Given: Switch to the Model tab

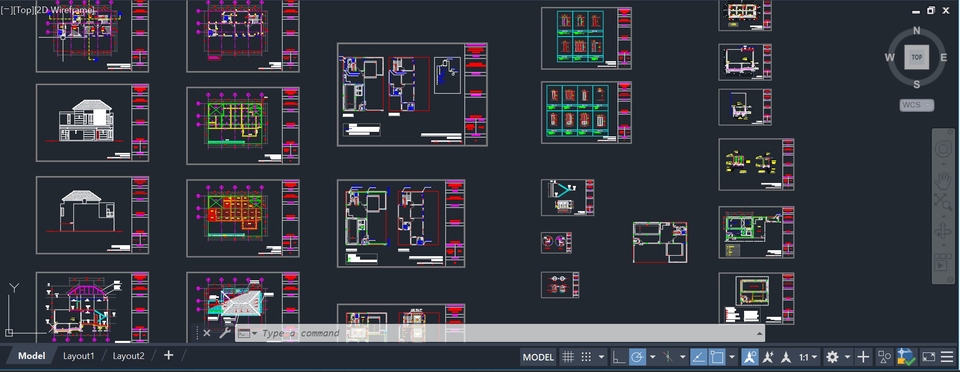Looking at the screenshot, I should coord(31,355).
